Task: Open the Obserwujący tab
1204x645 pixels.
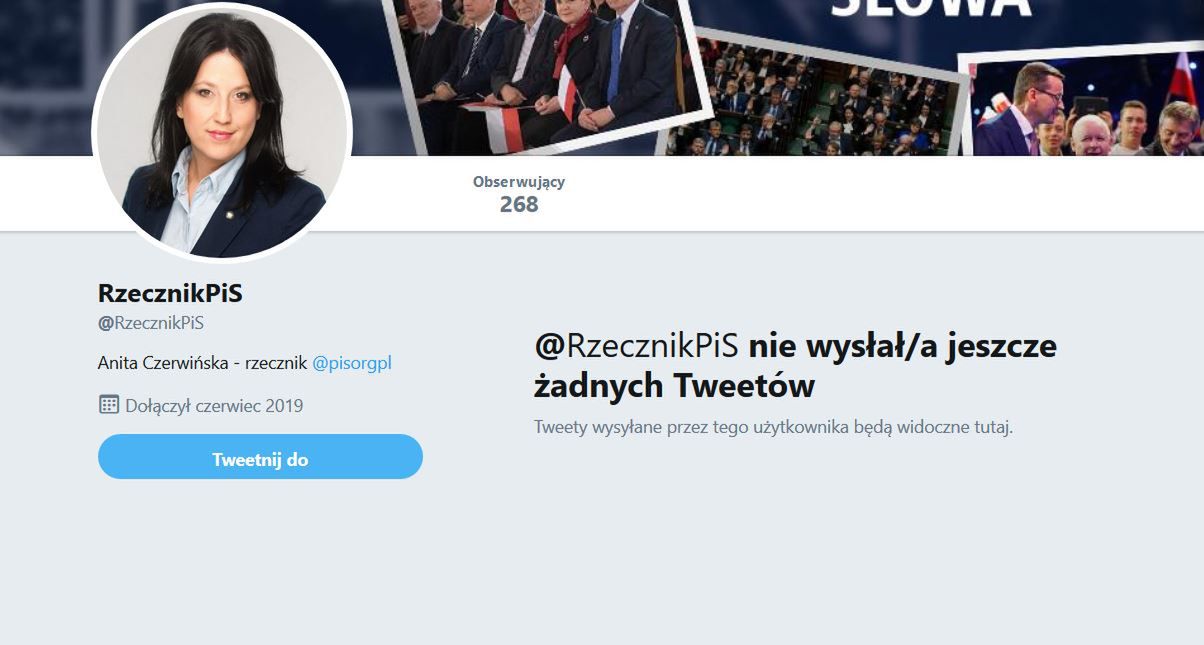Action: coord(517,181)
